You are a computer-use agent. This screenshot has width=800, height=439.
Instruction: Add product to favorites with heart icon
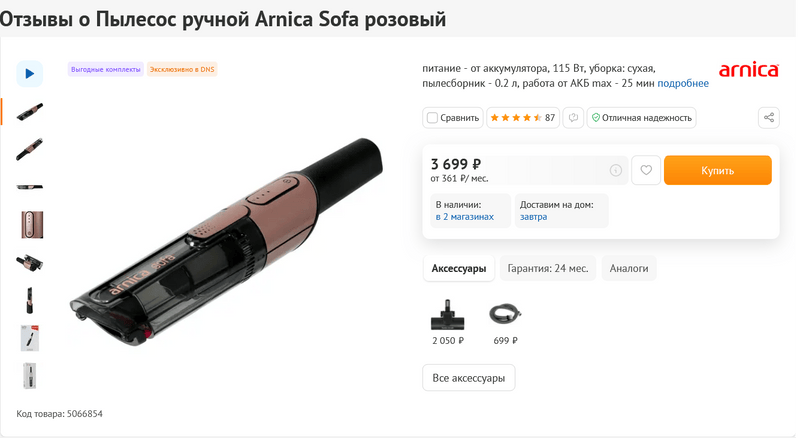pyautogui.click(x=646, y=170)
